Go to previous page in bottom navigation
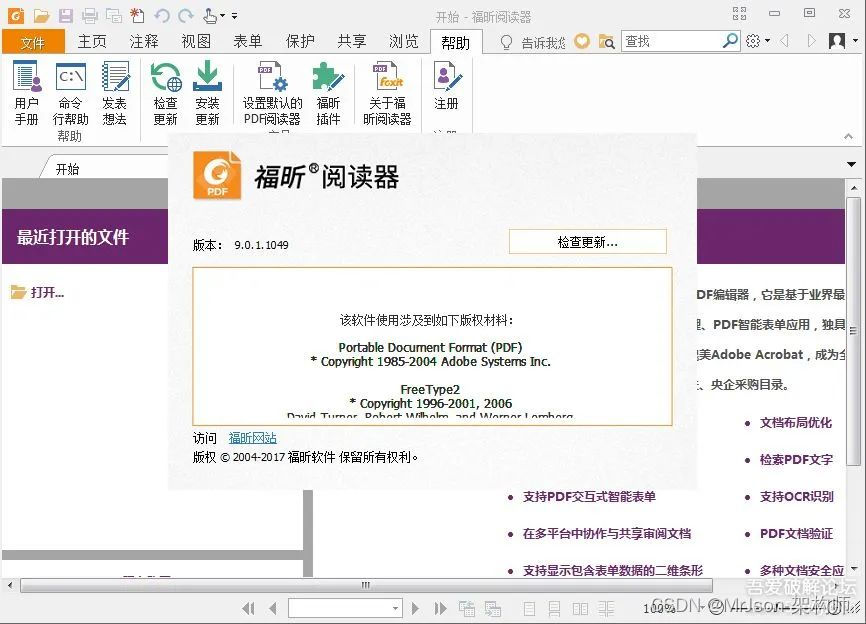The height and width of the screenshot is (624, 866). [273, 609]
